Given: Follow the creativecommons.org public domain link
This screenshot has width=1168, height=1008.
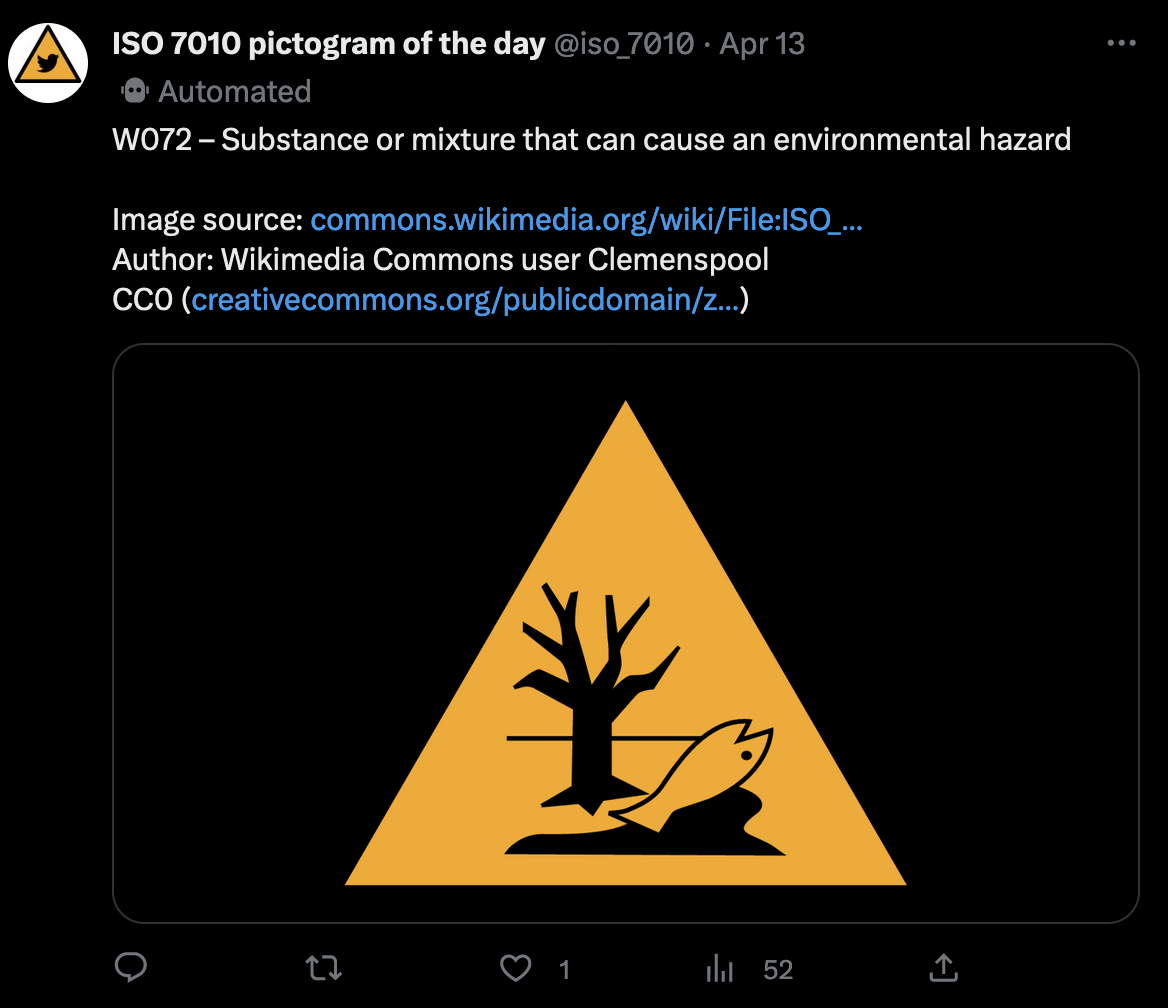Looking at the screenshot, I should 465,300.
